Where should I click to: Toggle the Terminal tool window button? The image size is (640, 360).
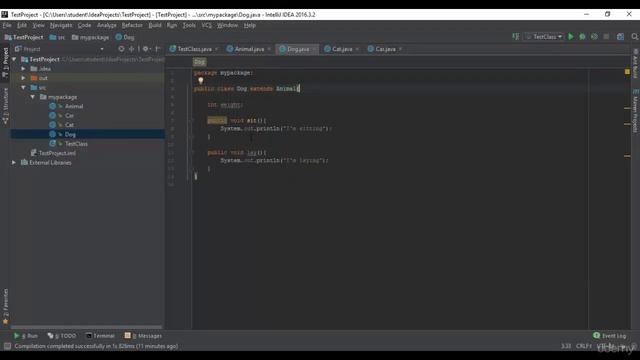click(100, 336)
